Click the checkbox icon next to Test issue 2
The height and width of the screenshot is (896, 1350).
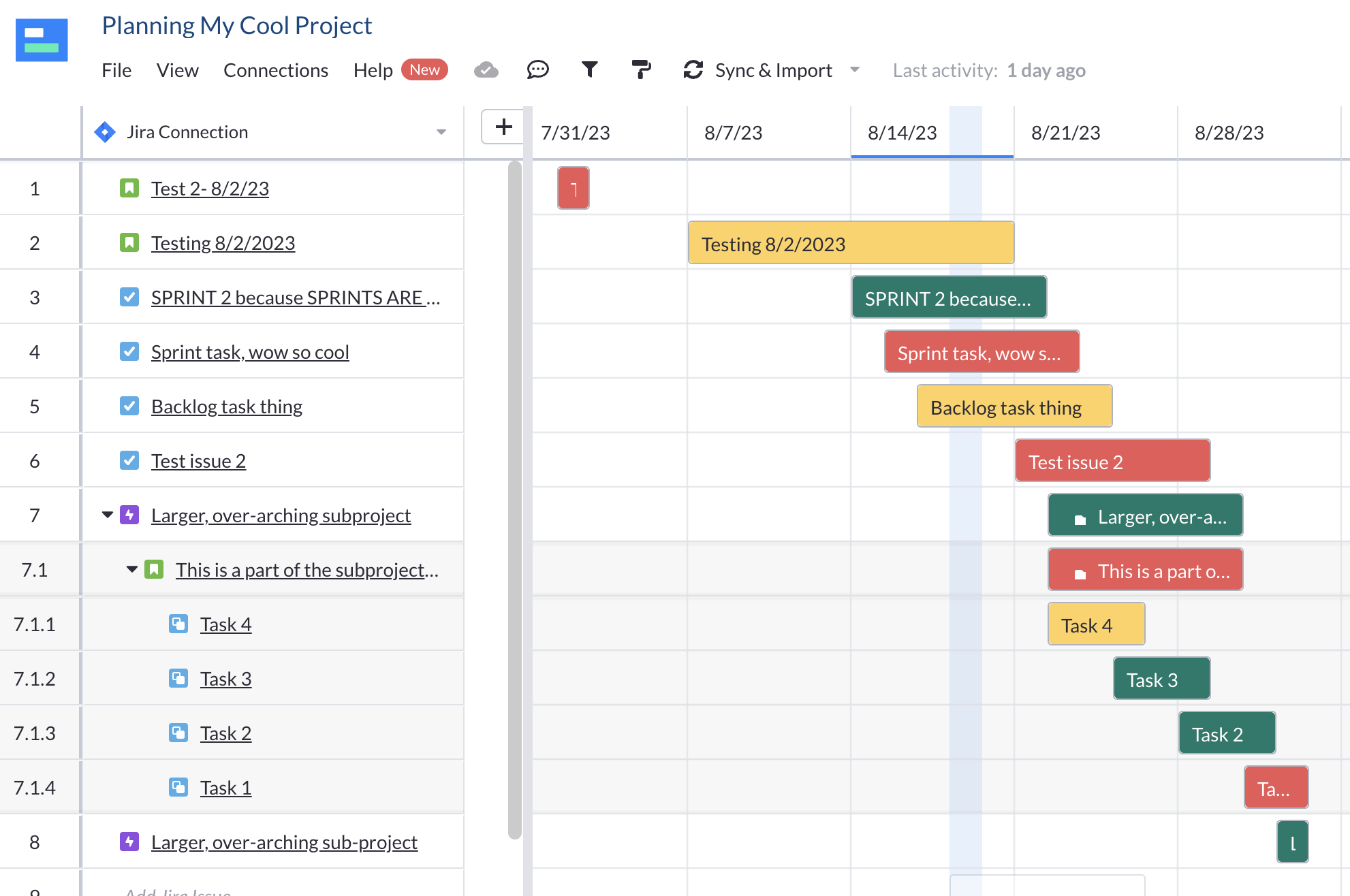[129, 460]
